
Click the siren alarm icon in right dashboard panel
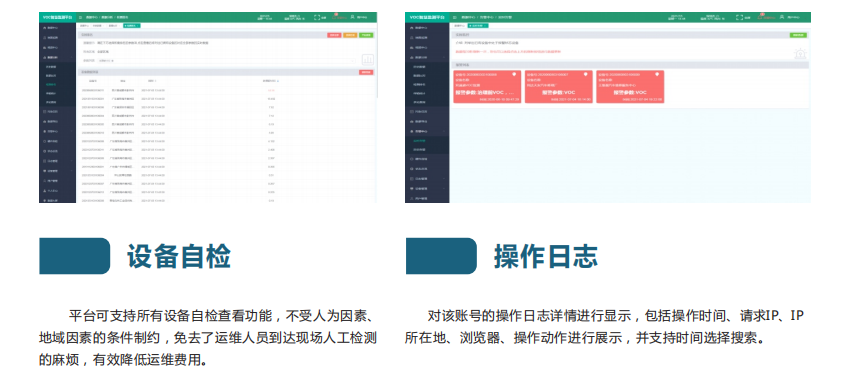tap(800, 54)
